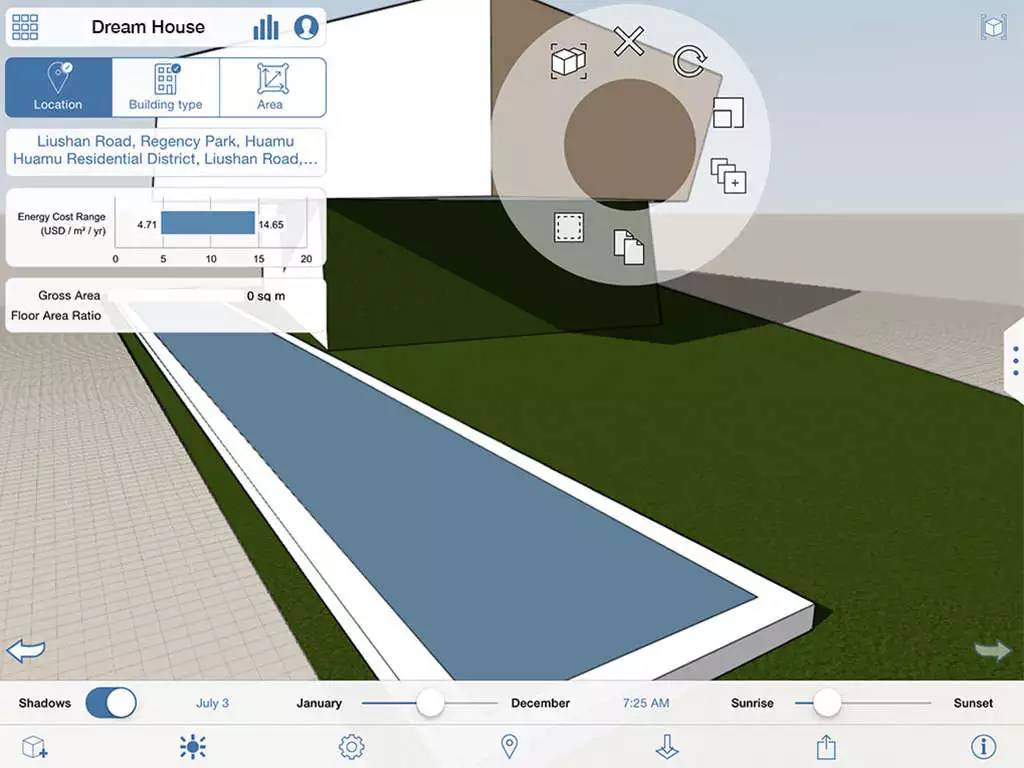Click the duplicate-plus icon in radial menu

coord(728,176)
